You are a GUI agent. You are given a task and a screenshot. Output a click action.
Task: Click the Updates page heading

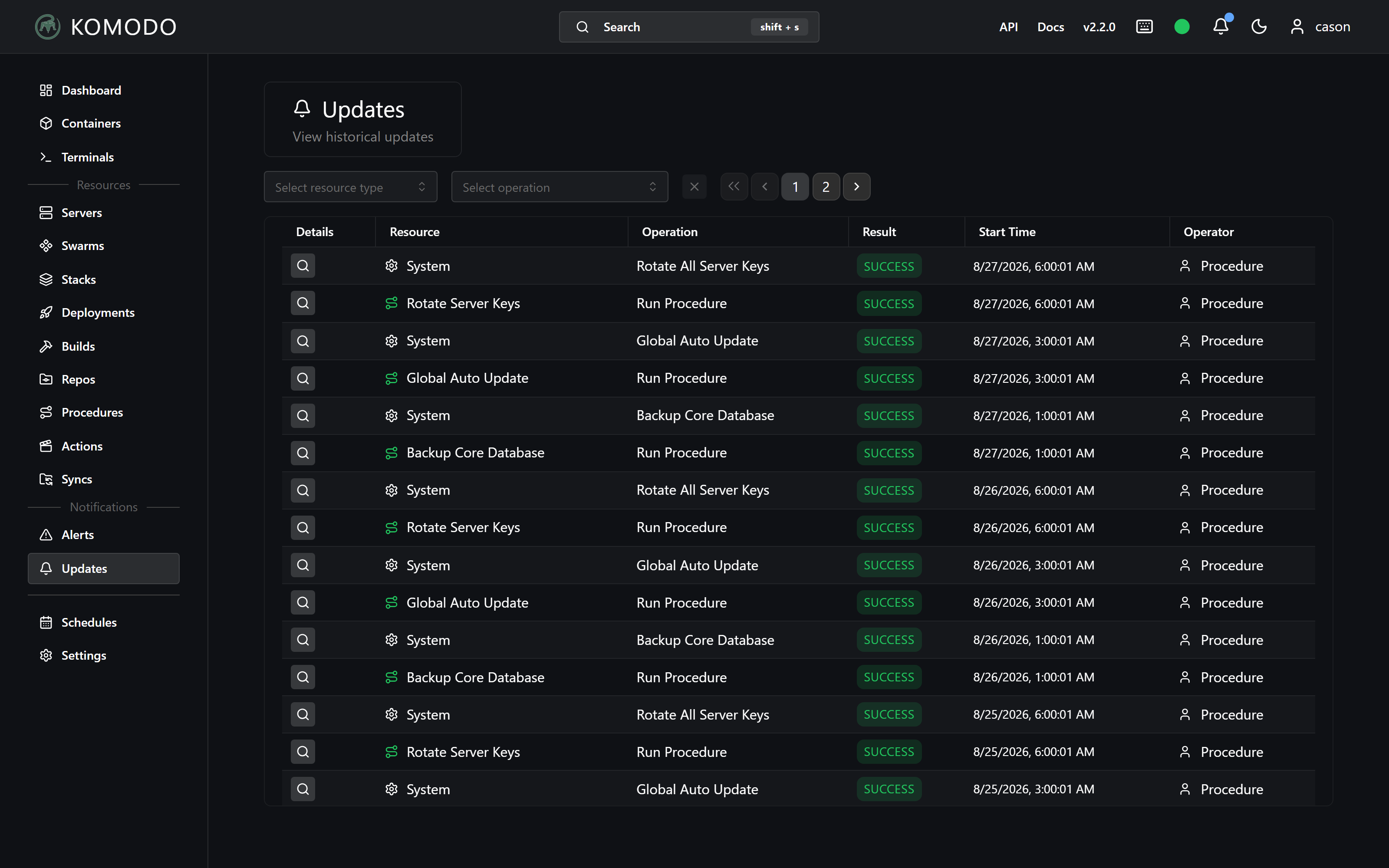click(x=363, y=109)
